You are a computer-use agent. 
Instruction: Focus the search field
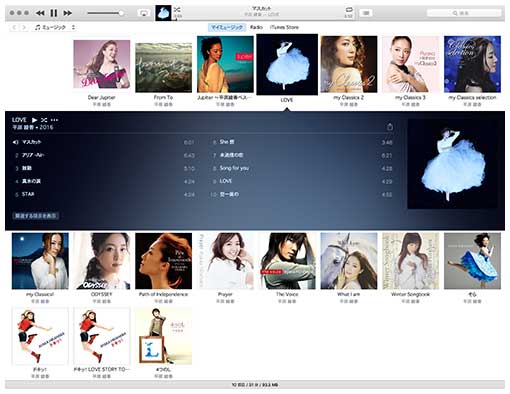coord(464,13)
